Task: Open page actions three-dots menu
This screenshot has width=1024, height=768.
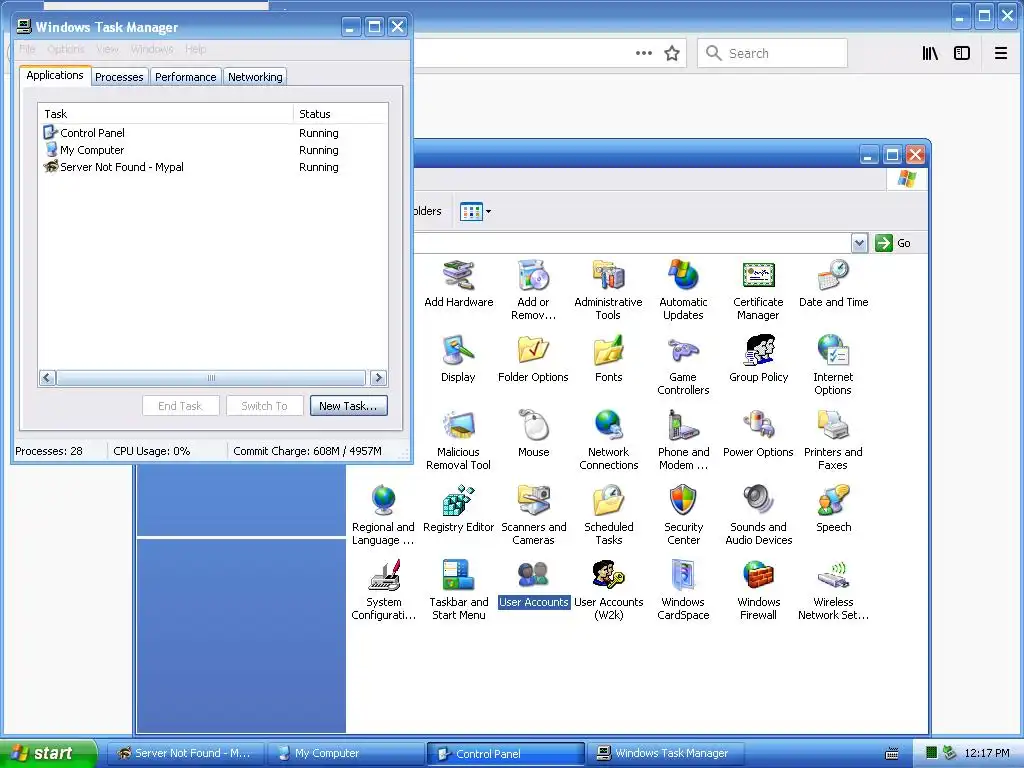Action: [644, 53]
